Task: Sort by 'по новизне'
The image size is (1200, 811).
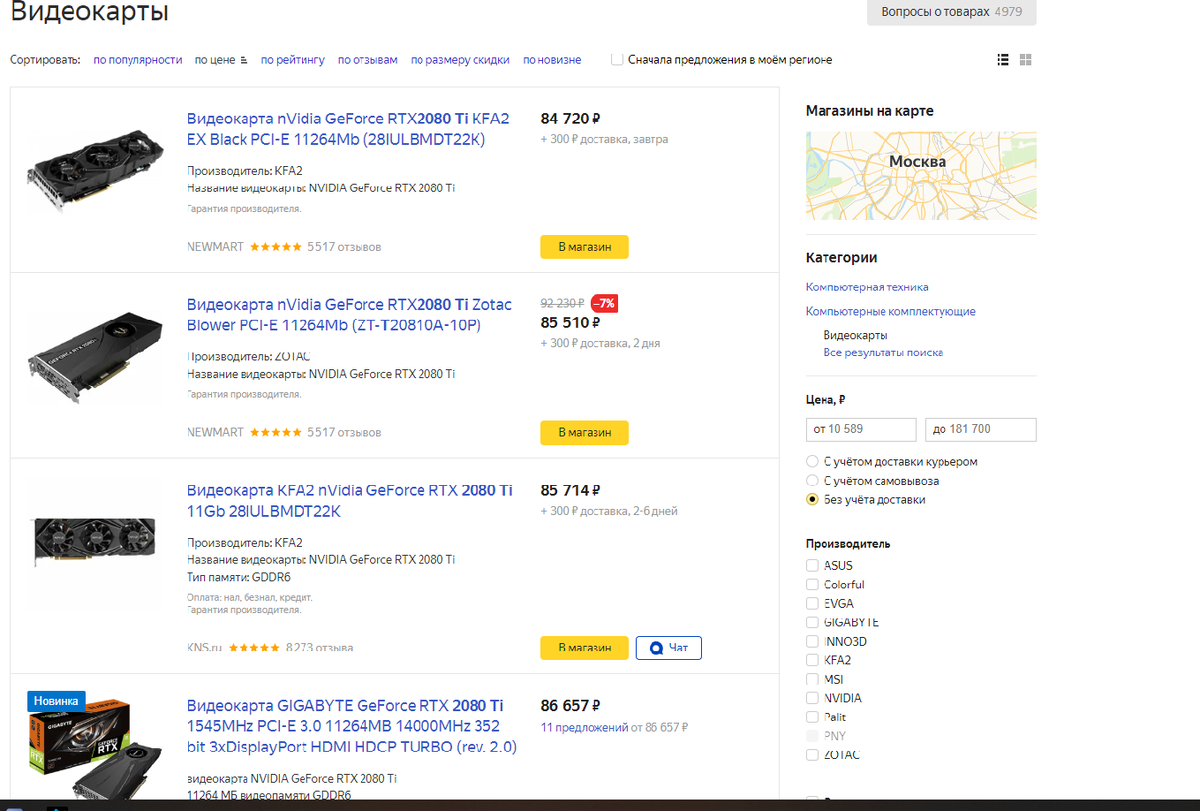Action: 552,60
